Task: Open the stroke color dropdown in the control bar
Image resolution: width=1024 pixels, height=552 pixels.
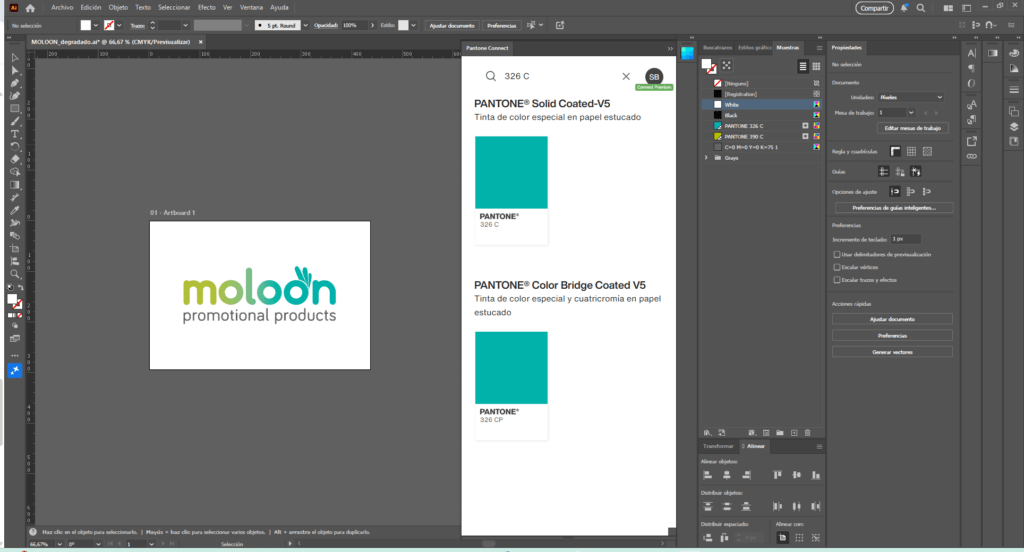Action: pos(119,25)
